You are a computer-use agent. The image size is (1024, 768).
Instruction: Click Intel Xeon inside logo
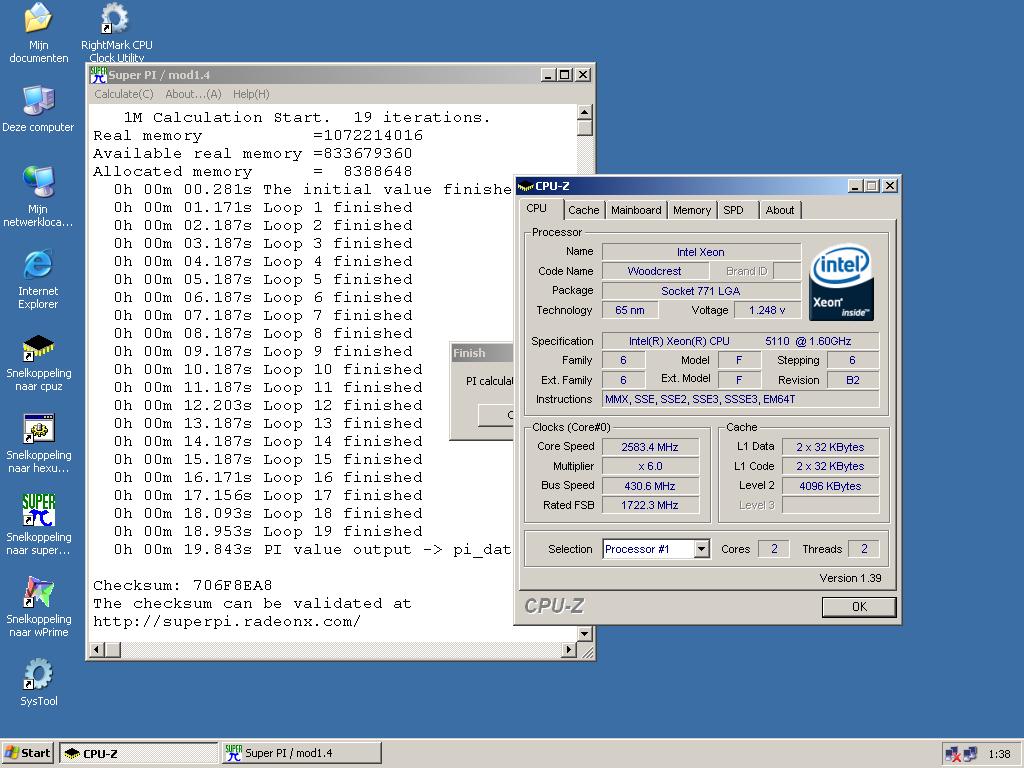pyautogui.click(x=841, y=281)
